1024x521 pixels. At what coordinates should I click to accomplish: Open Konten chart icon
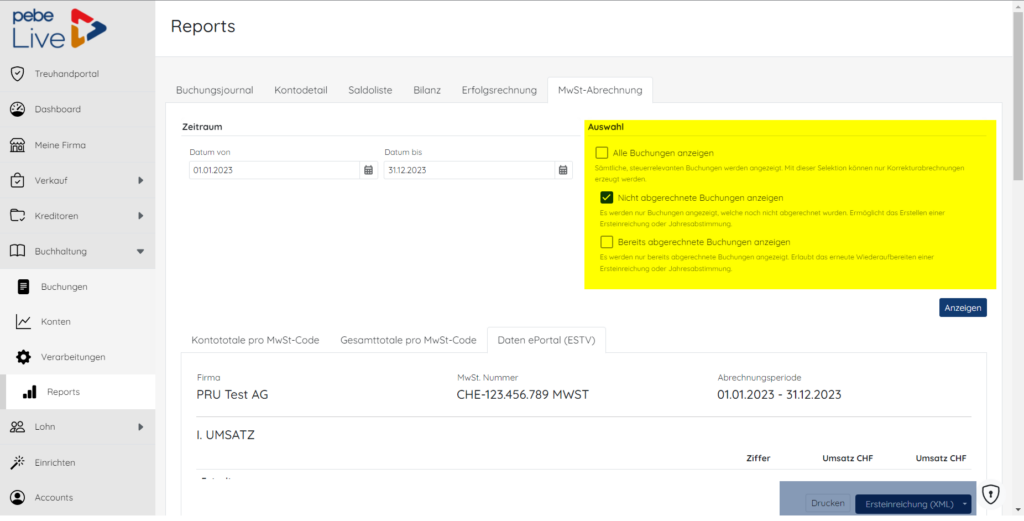point(24,322)
